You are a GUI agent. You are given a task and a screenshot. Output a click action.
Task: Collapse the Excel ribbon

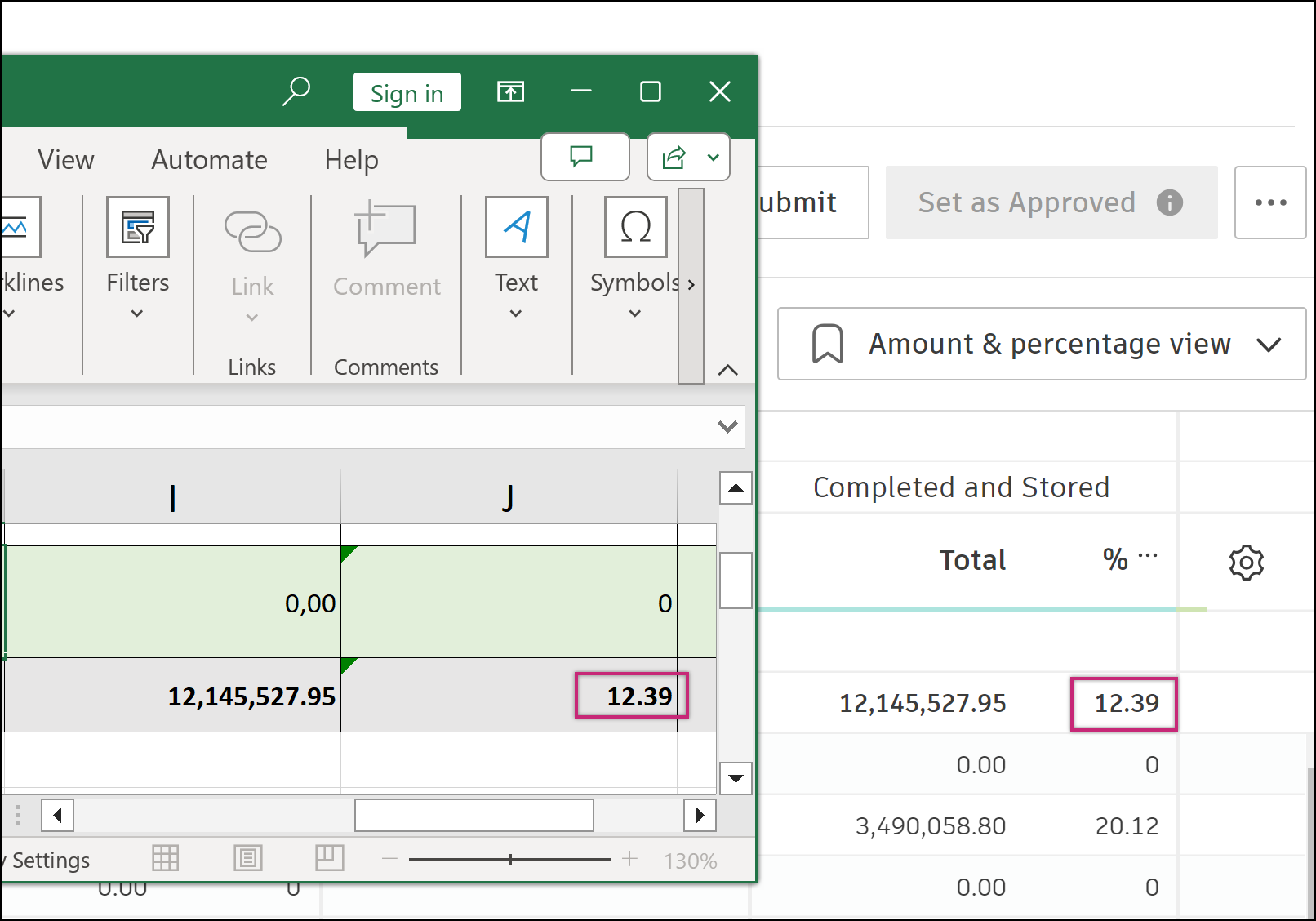click(727, 370)
